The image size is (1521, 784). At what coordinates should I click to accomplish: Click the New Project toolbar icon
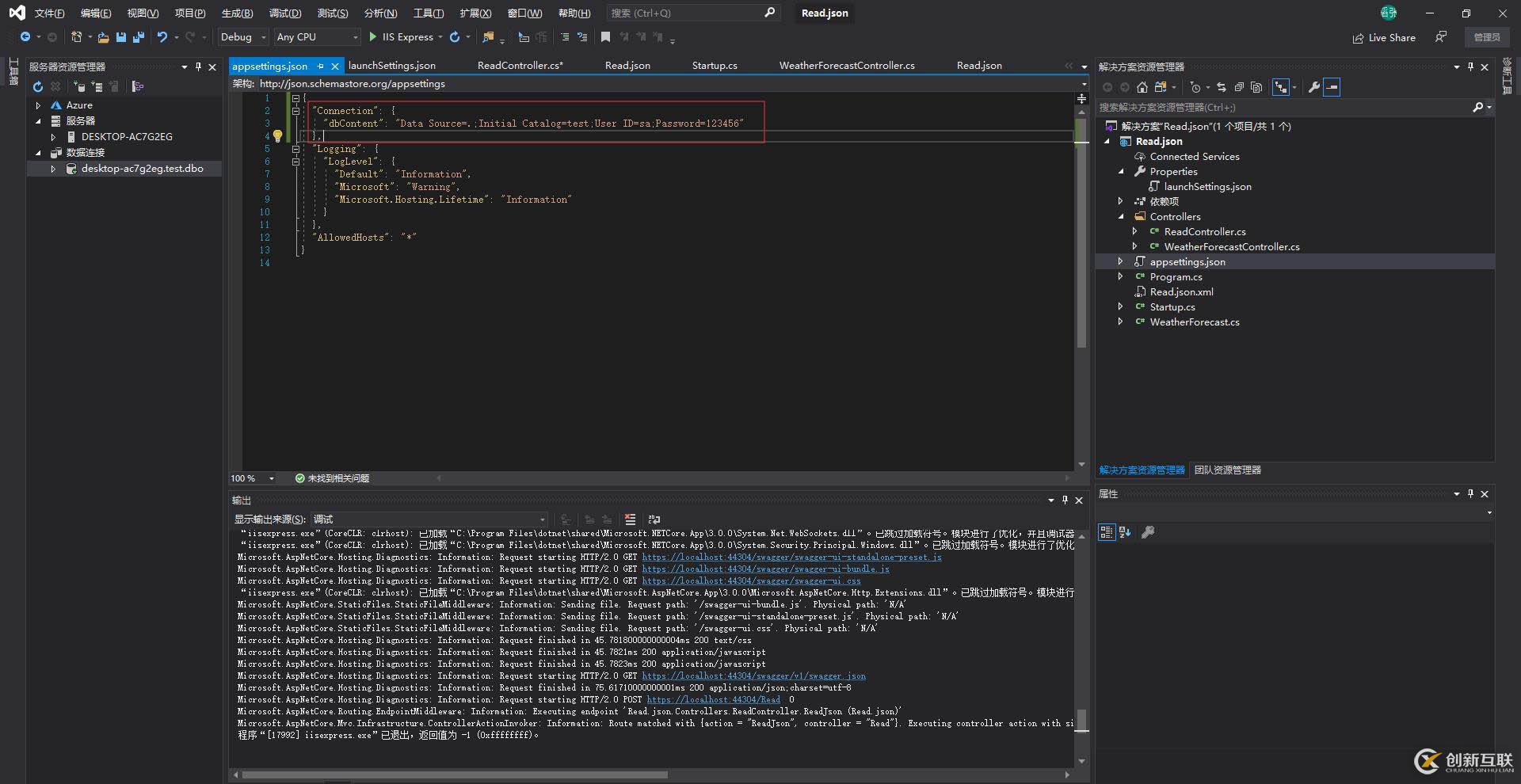click(x=77, y=37)
